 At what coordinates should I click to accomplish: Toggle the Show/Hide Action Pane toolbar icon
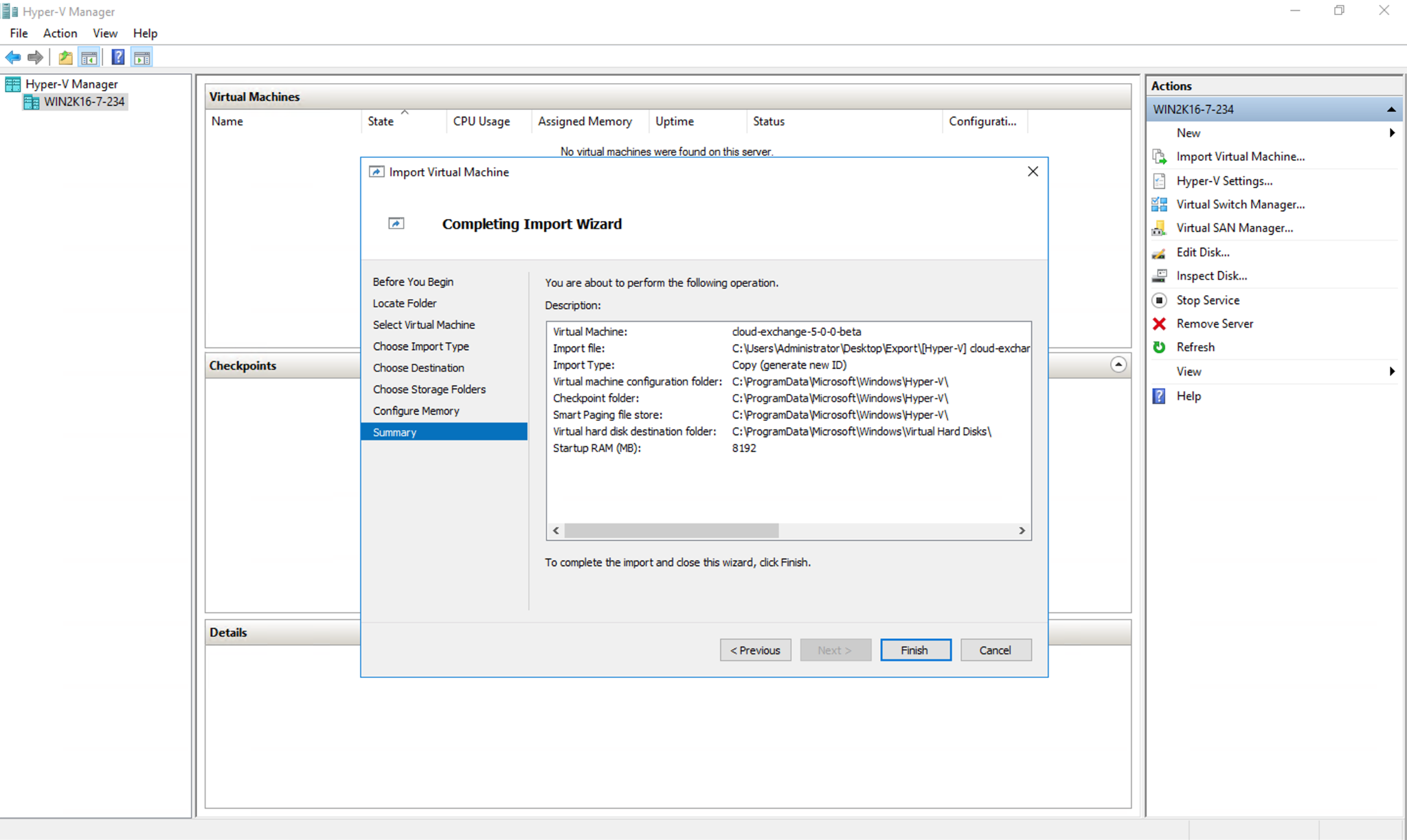pyautogui.click(x=142, y=58)
